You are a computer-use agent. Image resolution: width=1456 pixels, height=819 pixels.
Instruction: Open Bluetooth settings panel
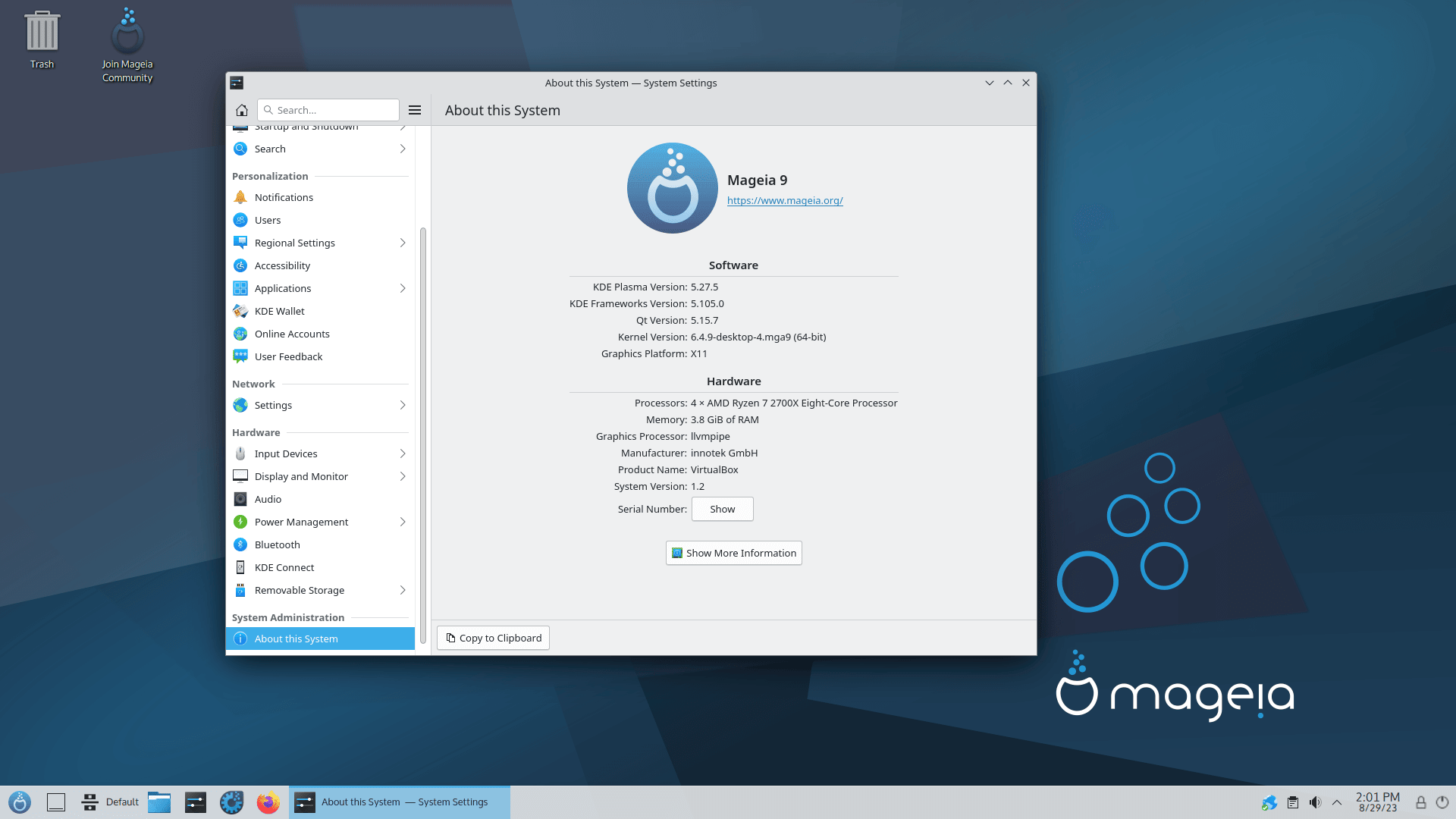click(277, 544)
